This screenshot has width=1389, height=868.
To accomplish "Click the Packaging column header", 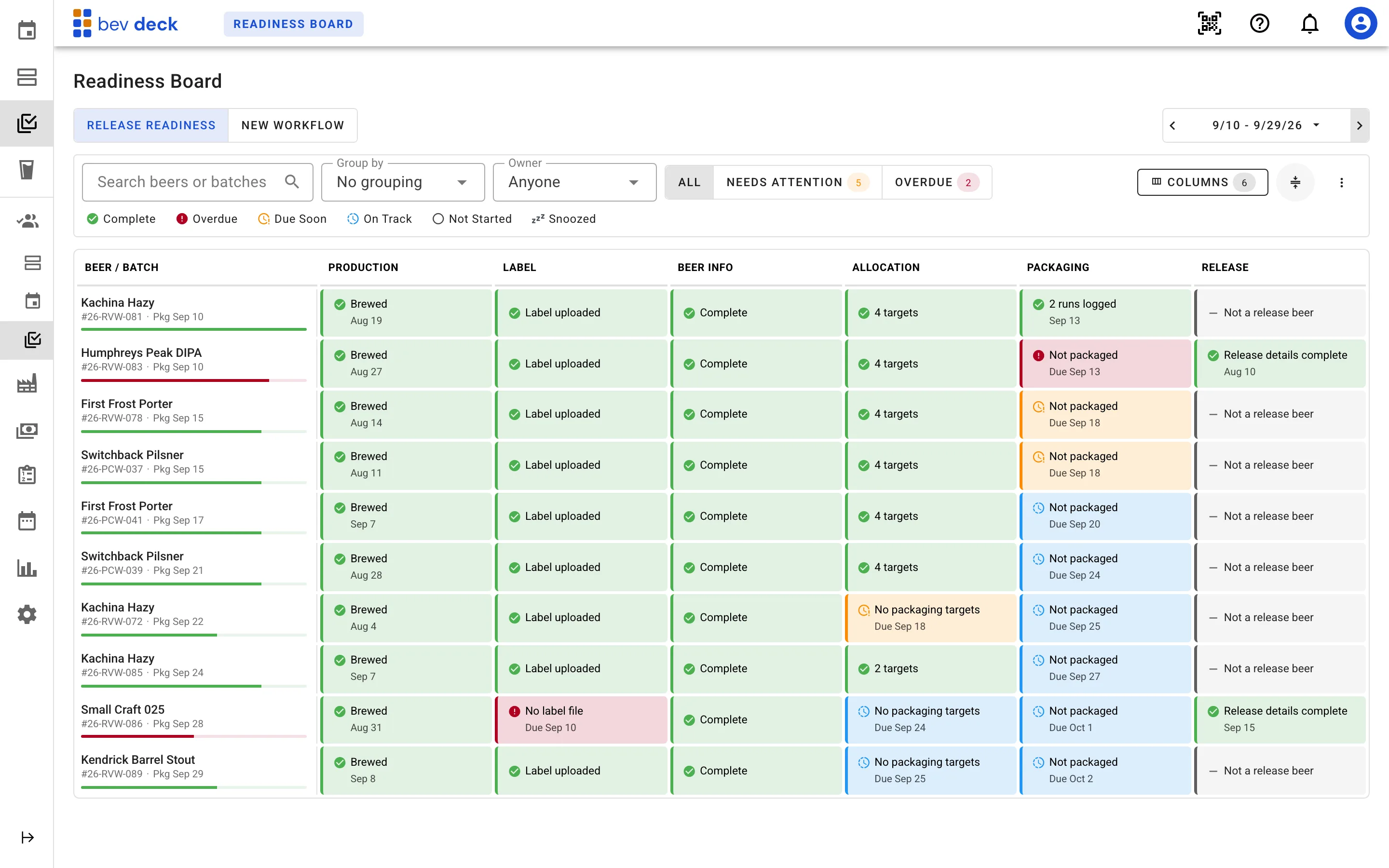I will (x=1058, y=267).
